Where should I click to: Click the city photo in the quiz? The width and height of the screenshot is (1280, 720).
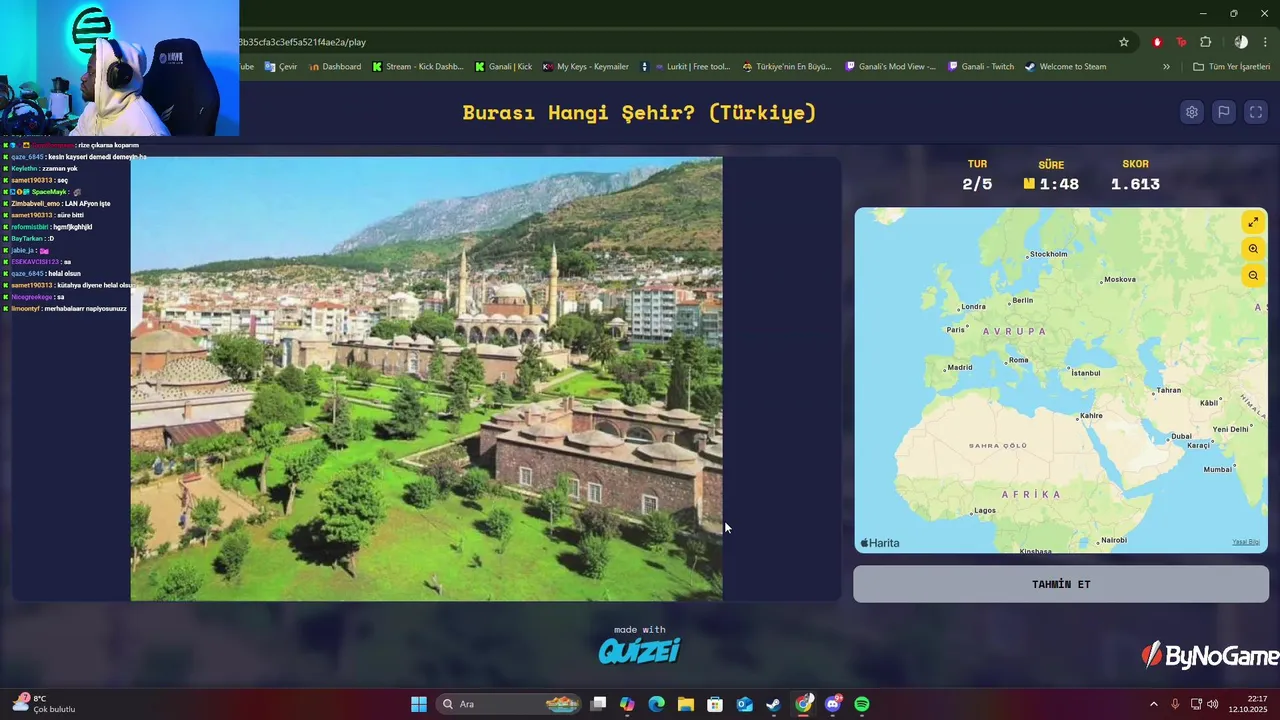[x=426, y=379]
